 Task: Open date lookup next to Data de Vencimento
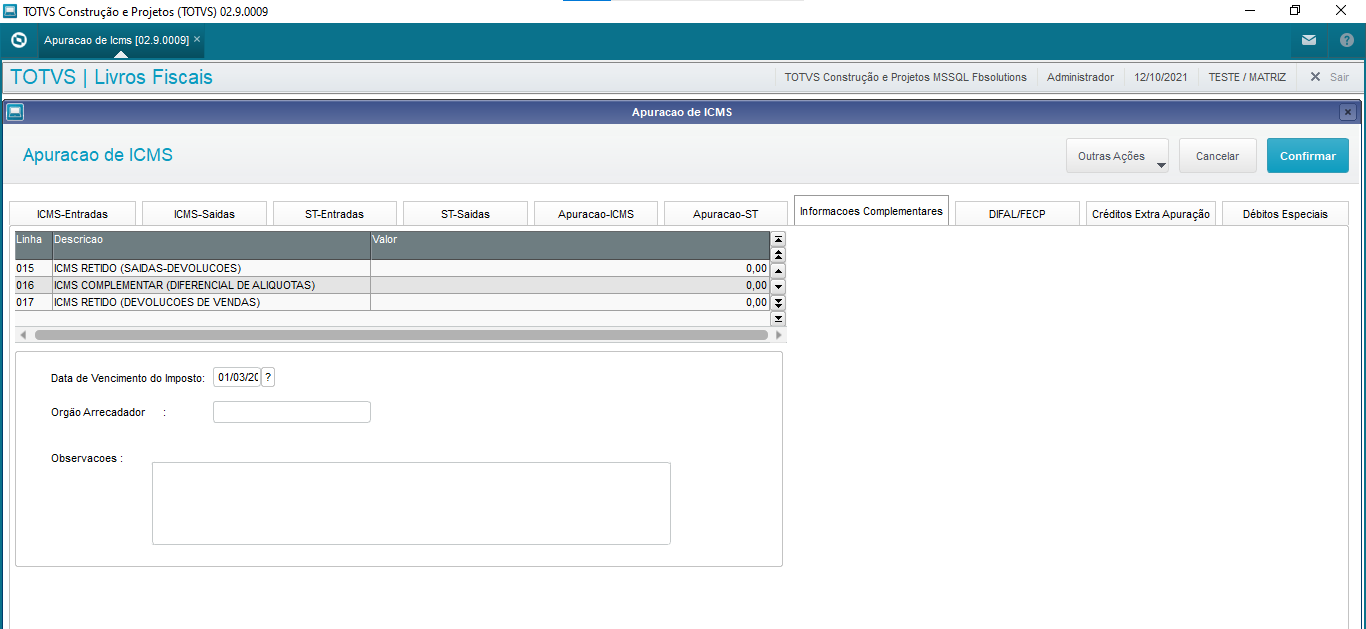[x=268, y=377]
